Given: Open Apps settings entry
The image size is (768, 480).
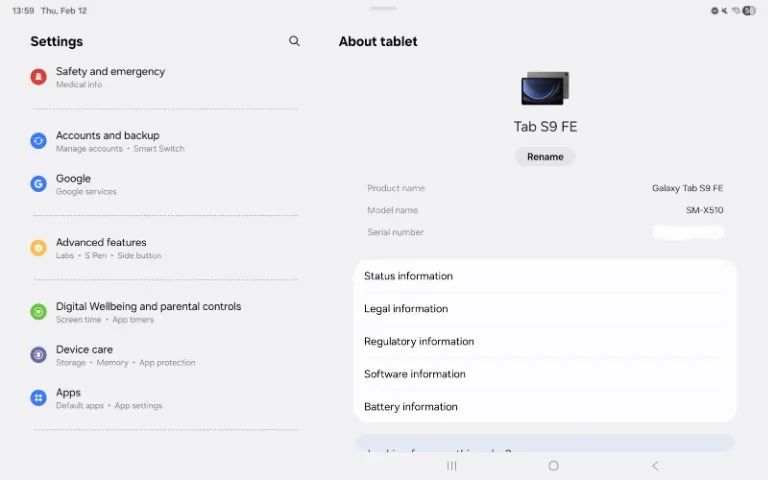Looking at the screenshot, I should pos(165,398).
